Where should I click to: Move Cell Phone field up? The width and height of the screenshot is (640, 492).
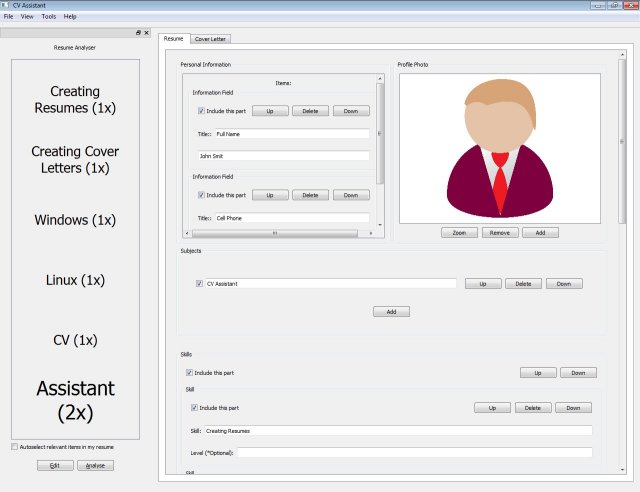click(x=270, y=195)
